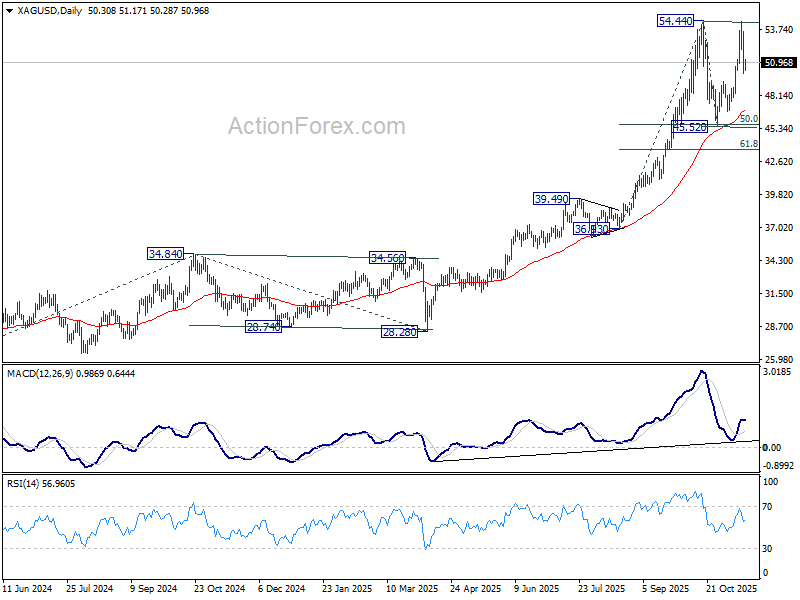Image resolution: width=800 pixels, height=600 pixels.
Task: Open the ActionForex.com watermark link
Action: [317, 127]
